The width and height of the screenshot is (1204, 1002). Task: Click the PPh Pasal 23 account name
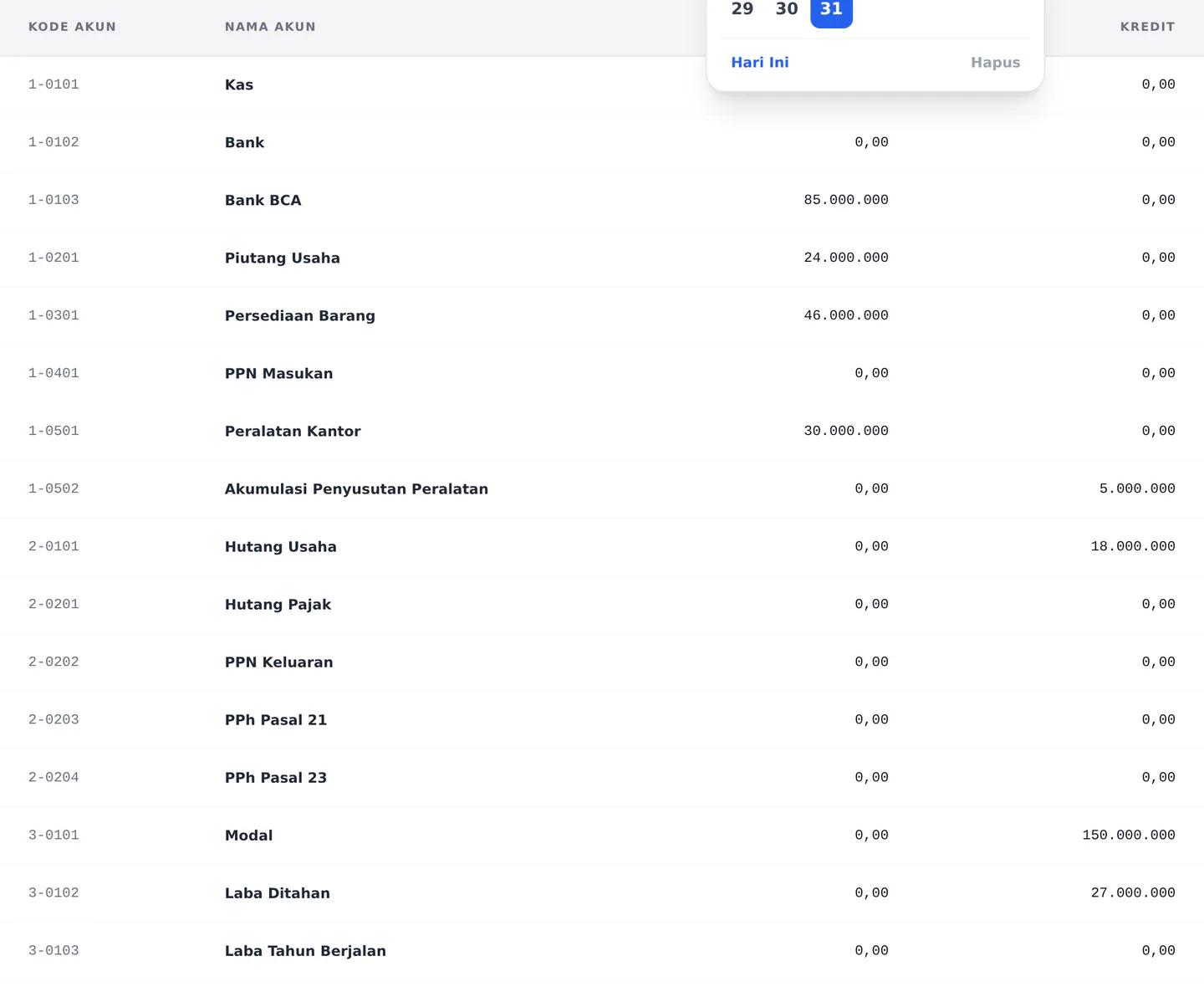[x=276, y=777]
